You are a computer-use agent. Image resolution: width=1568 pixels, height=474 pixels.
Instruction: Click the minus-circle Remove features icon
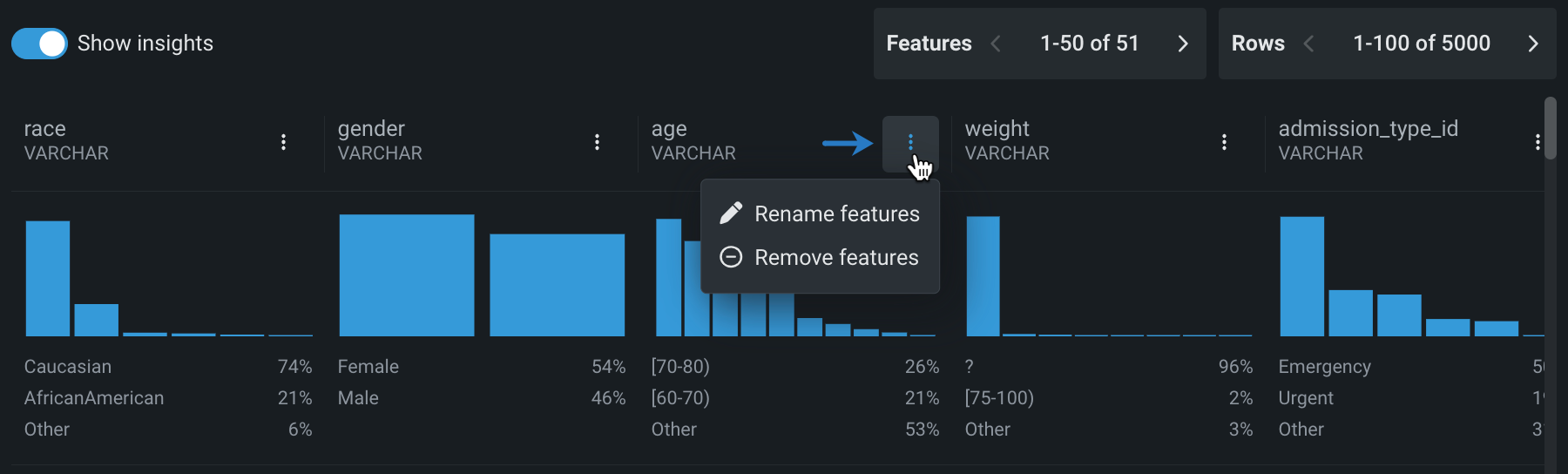[731, 257]
